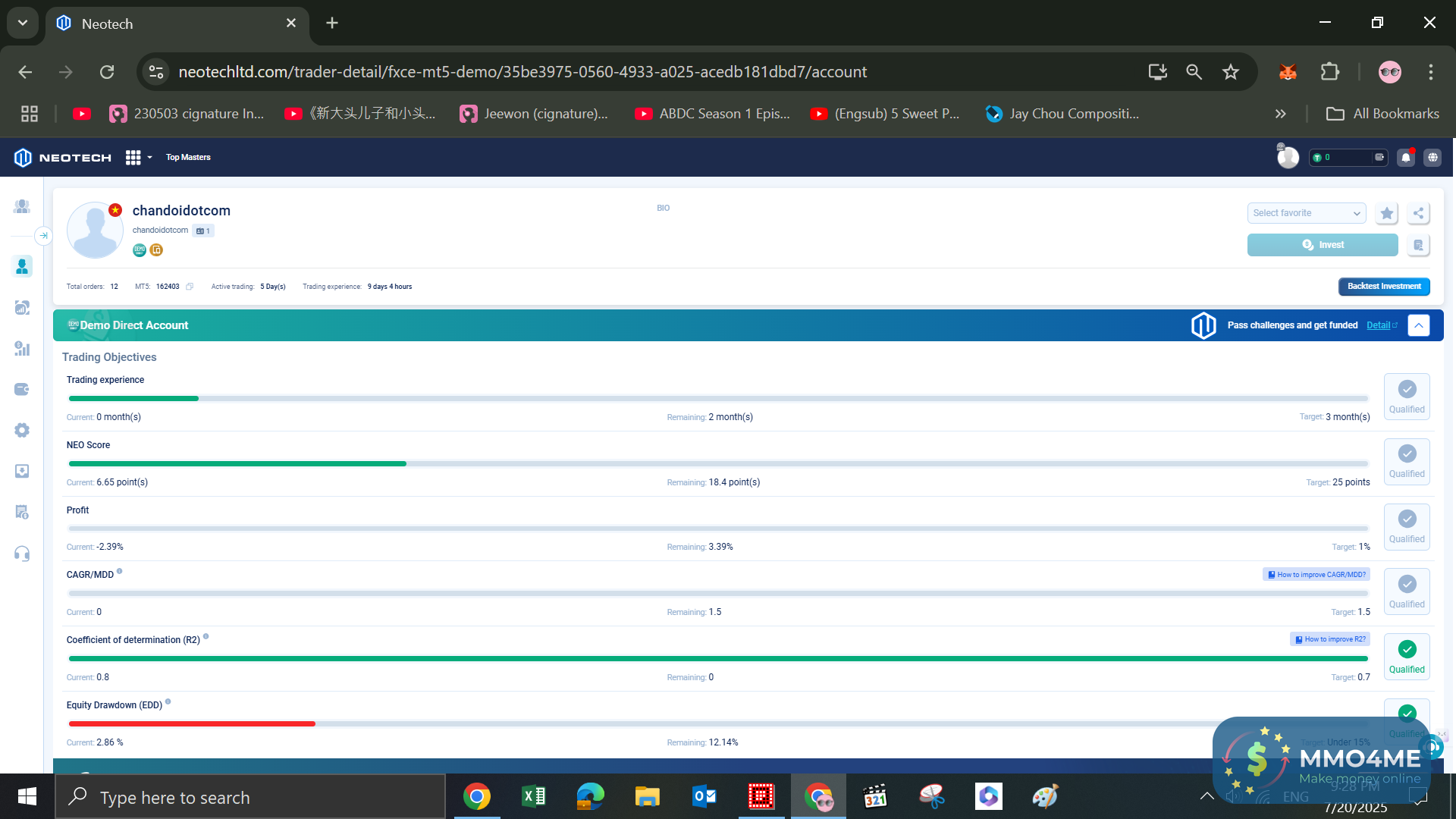Click the notification bell icon
This screenshot has height=819, width=1456.
point(1405,158)
